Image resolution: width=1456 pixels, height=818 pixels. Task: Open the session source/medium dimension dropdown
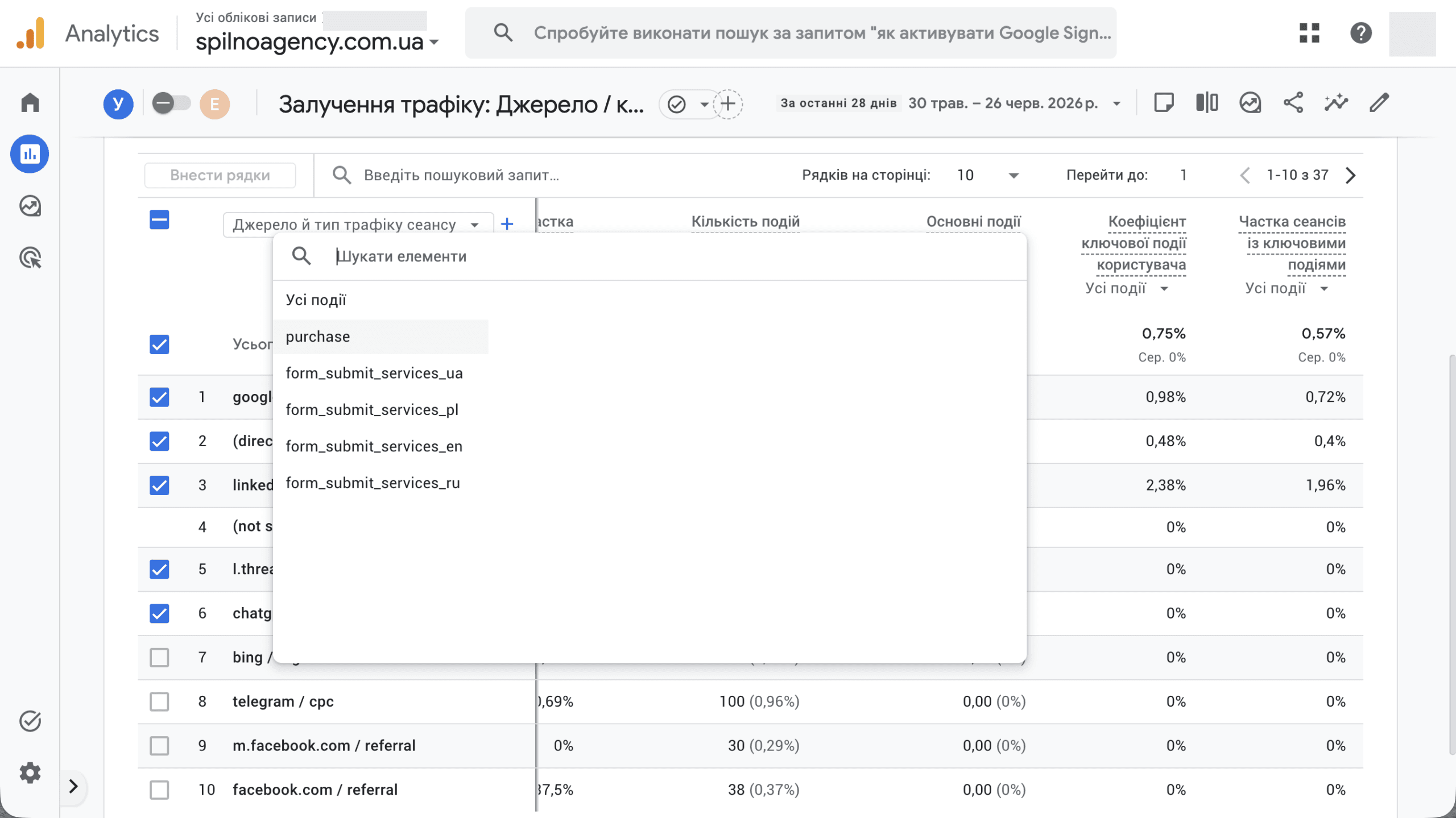358,225
